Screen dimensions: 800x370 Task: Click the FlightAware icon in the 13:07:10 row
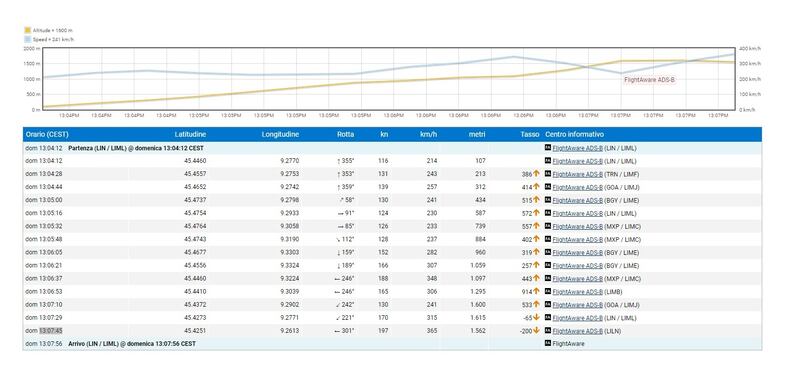pos(548,305)
